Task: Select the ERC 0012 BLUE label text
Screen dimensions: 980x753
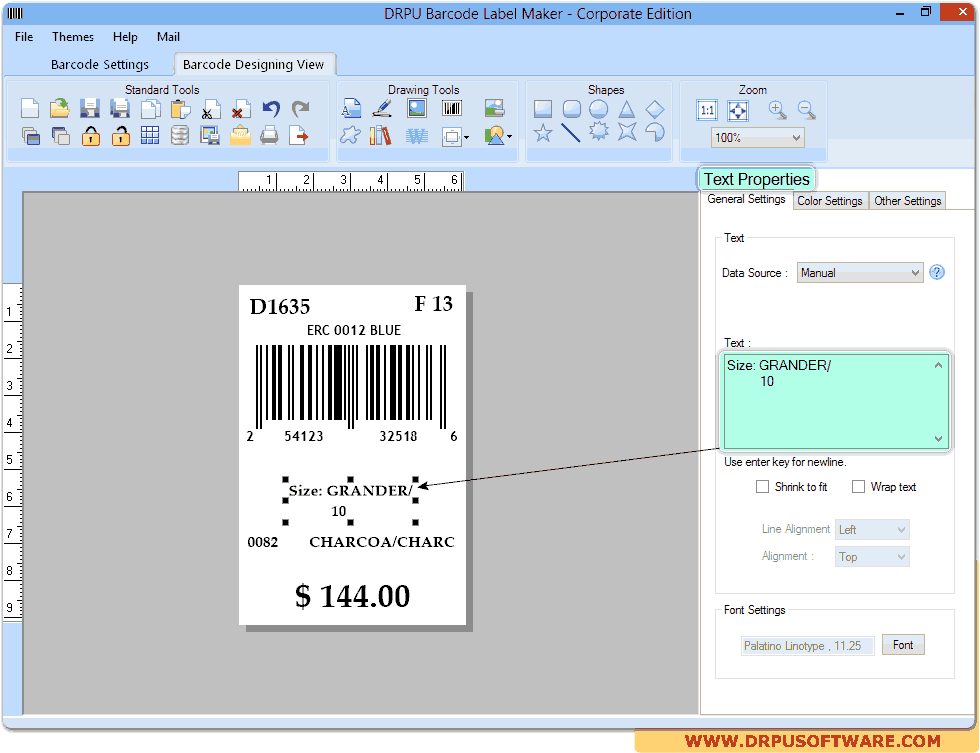Action: point(354,331)
